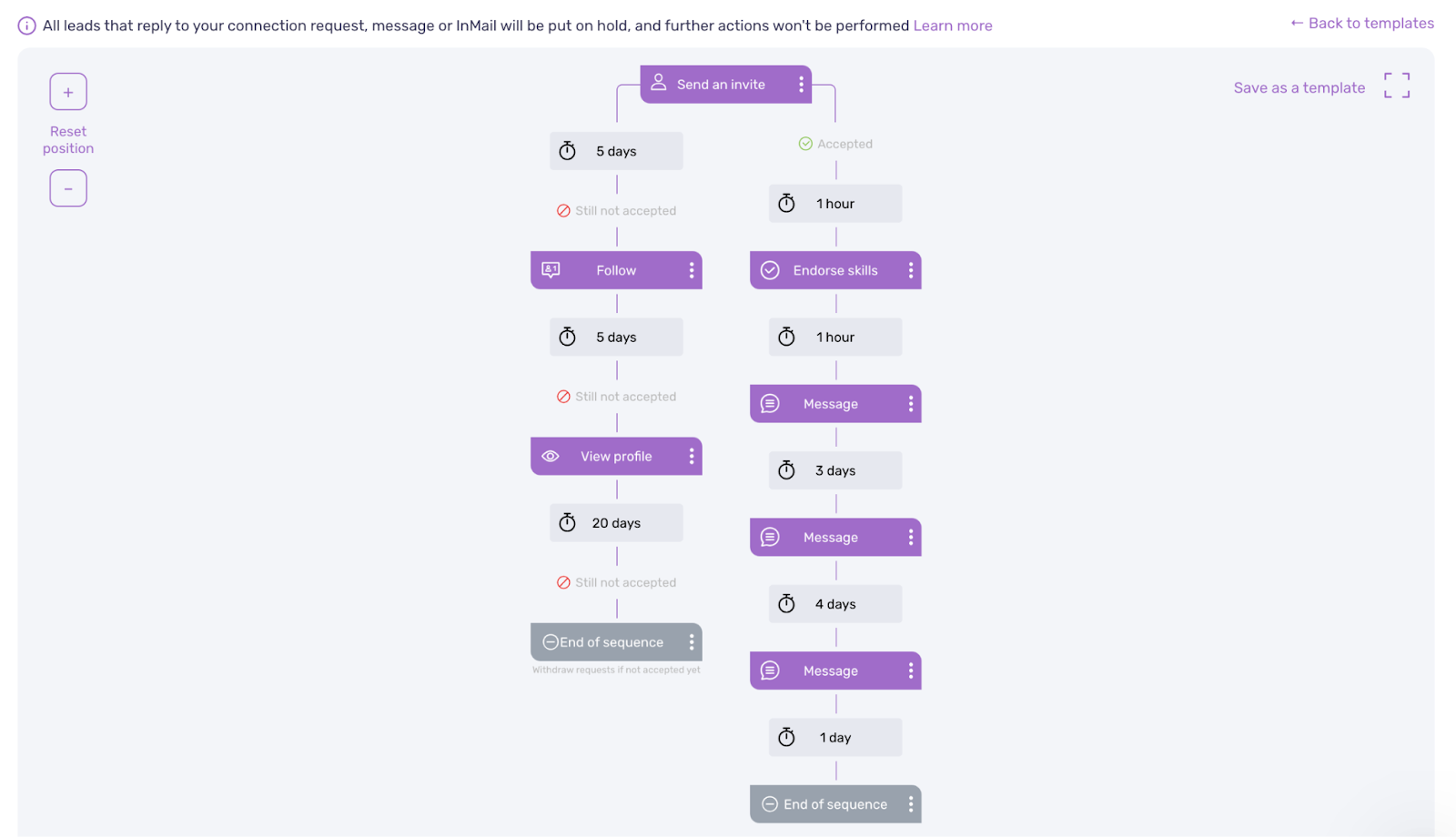Open the menu on the 4 days Message step

click(x=911, y=671)
